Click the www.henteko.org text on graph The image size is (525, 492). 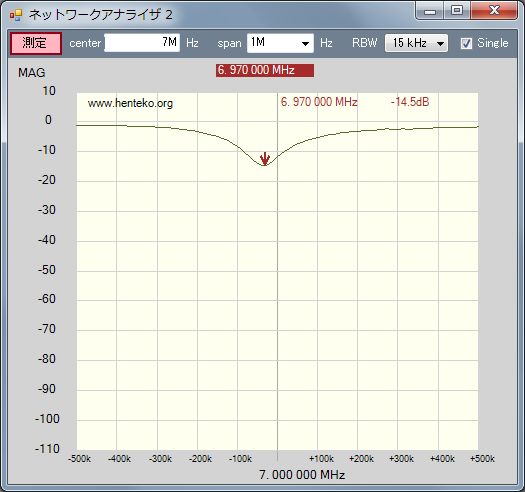[130, 103]
